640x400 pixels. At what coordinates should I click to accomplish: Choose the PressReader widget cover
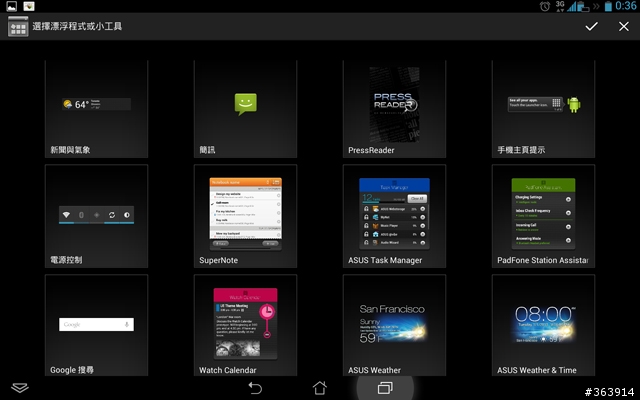[x=394, y=104]
